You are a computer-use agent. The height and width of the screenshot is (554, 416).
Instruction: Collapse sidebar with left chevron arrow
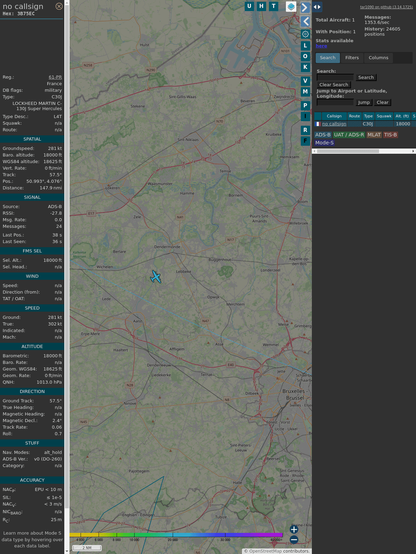point(305,22)
